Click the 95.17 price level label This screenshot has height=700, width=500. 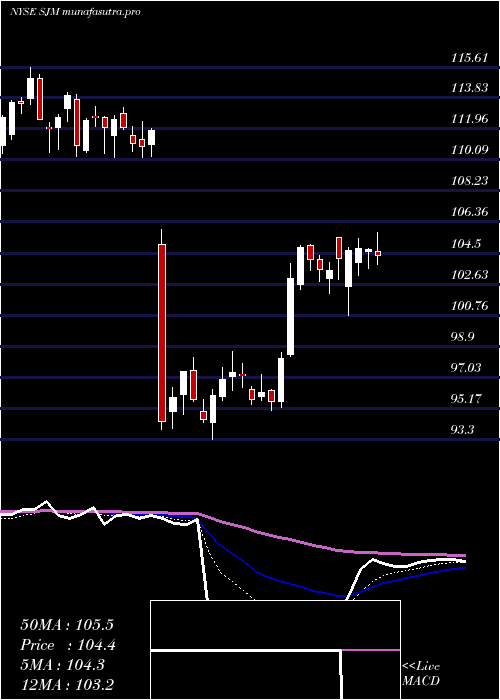coord(468,399)
